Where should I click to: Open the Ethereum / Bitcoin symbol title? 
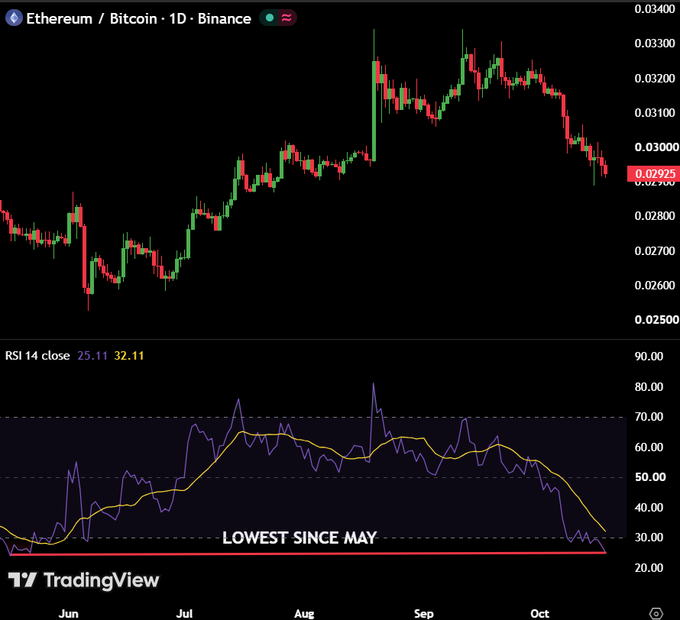click(x=139, y=19)
